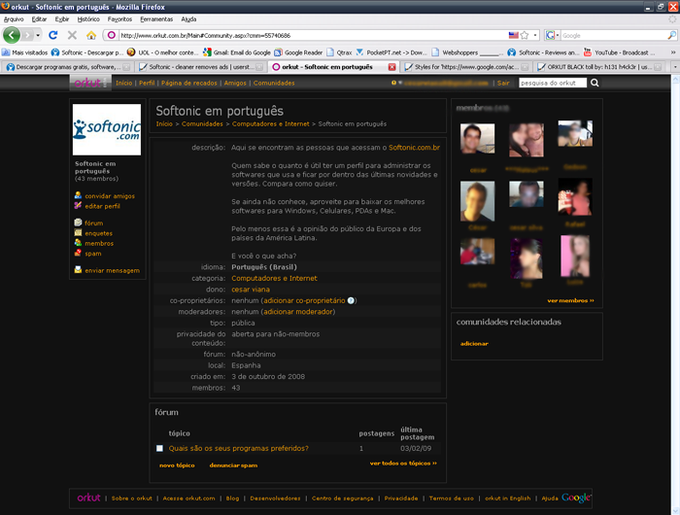Open the list all tabs dropdown
The width and height of the screenshot is (680, 515).
675,67
